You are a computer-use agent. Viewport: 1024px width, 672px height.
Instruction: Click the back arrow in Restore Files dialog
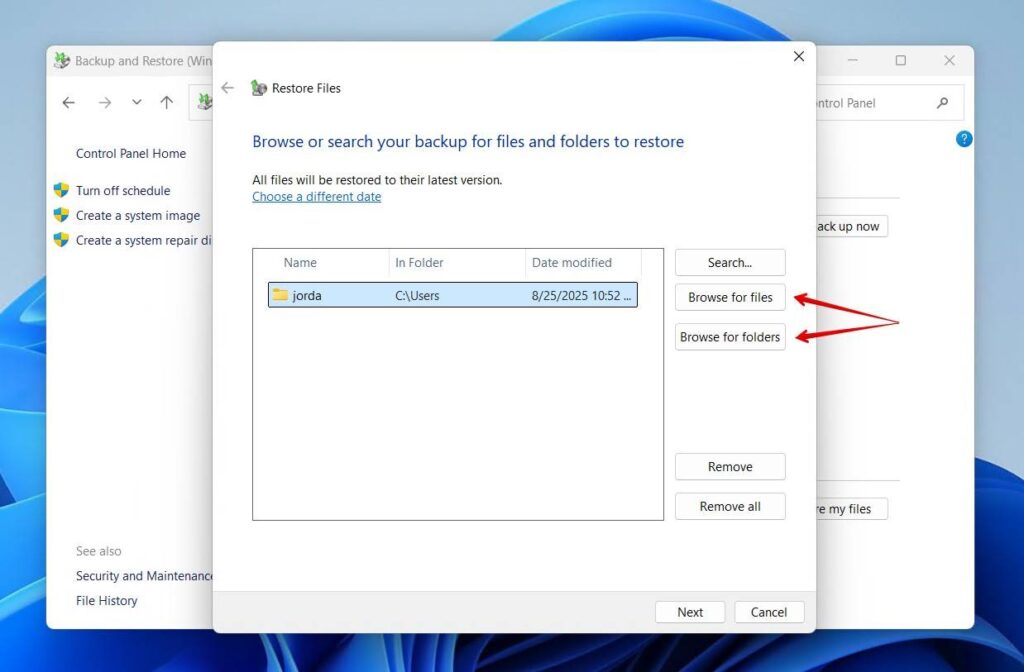tap(227, 88)
